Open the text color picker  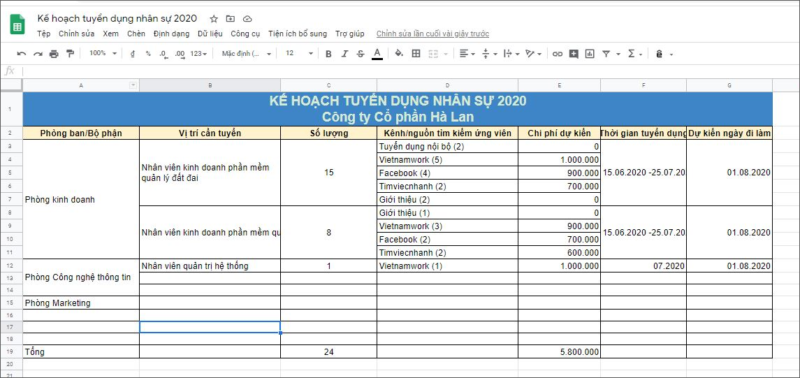[x=377, y=54]
